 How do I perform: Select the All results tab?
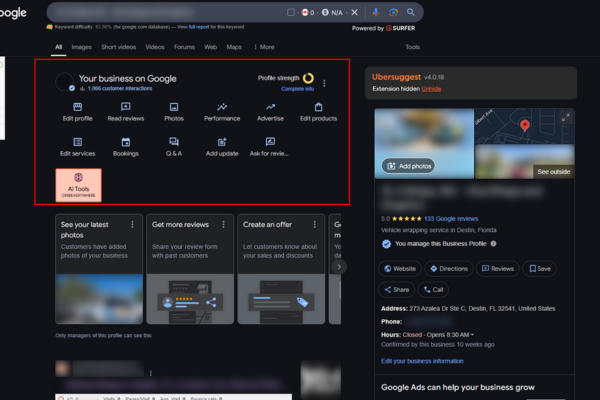click(x=59, y=47)
